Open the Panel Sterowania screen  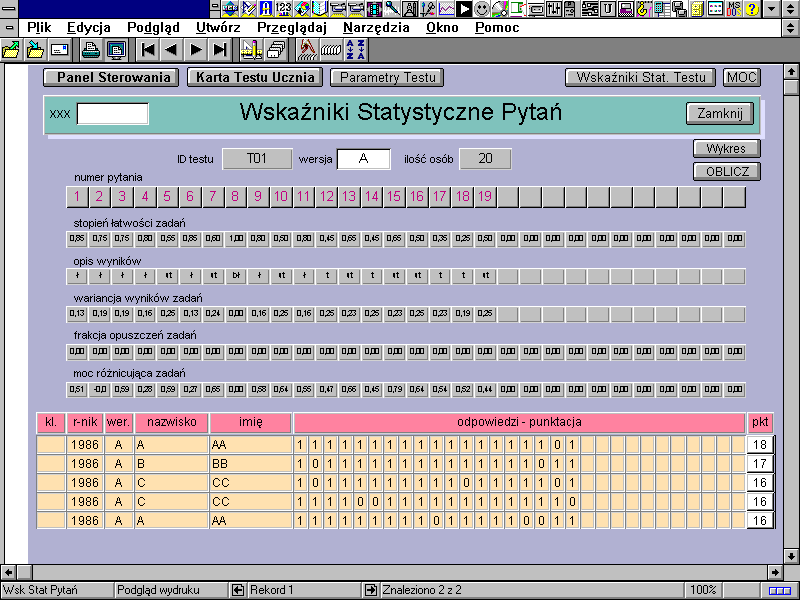coord(111,77)
